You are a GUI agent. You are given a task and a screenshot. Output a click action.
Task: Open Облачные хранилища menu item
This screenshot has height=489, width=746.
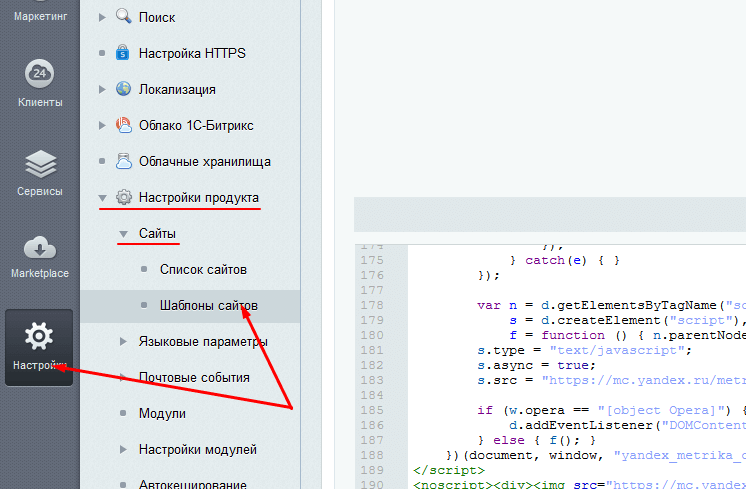(205, 162)
